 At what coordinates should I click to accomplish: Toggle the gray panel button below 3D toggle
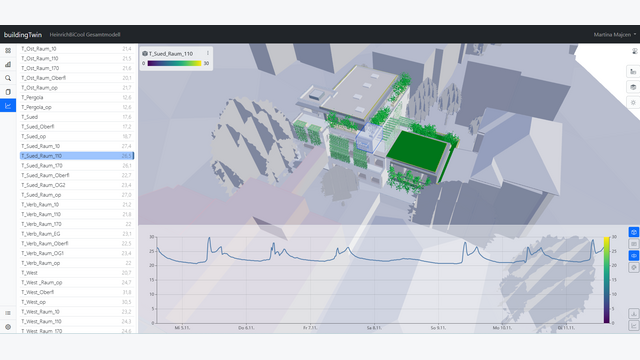click(633, 244)
